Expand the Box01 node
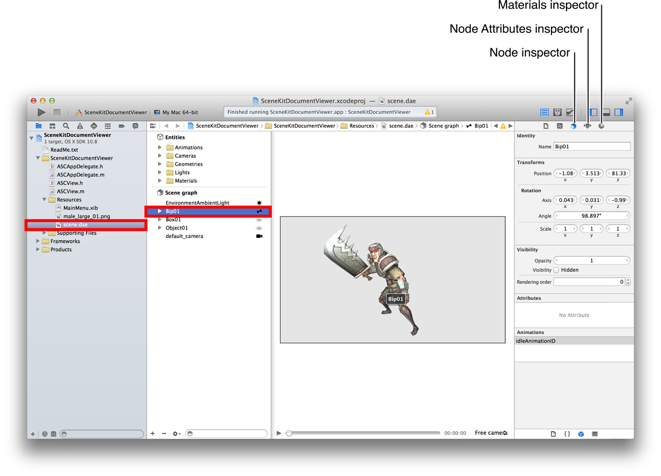 pos(160,219)
